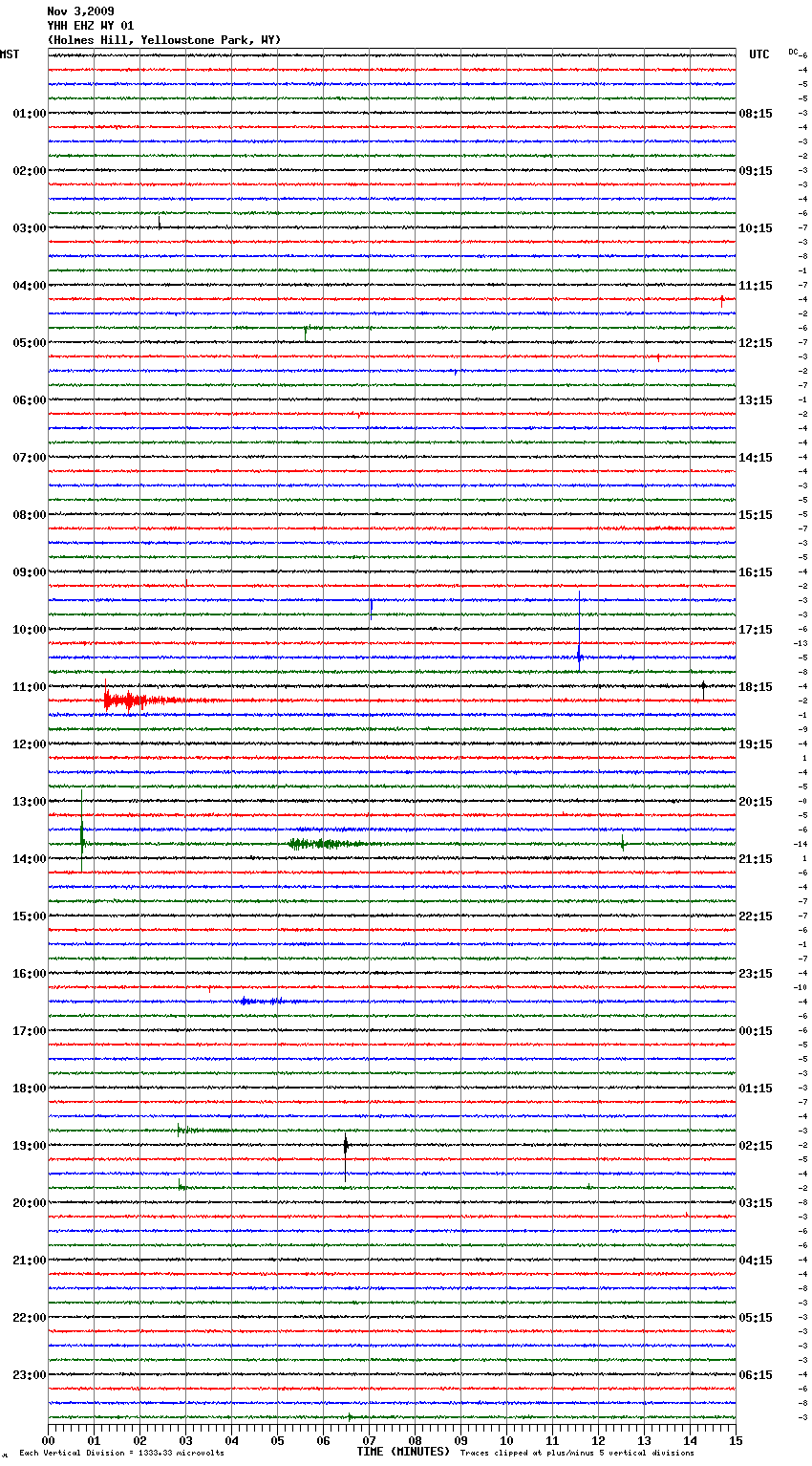
Task: Select the station code YHH EHZ WY 01
Action: tap(91, 26)
